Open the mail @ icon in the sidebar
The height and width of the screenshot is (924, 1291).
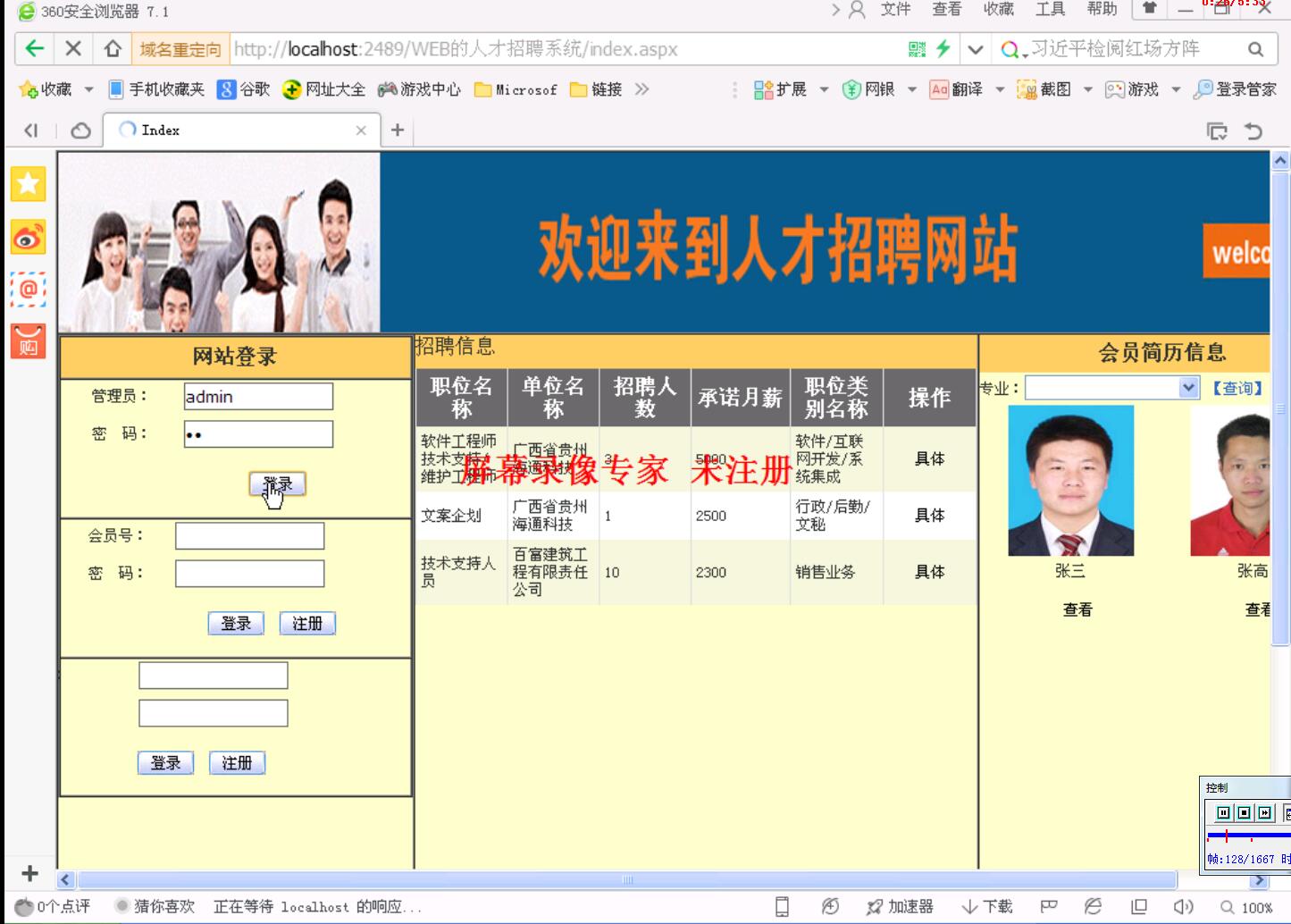[28, 290]
